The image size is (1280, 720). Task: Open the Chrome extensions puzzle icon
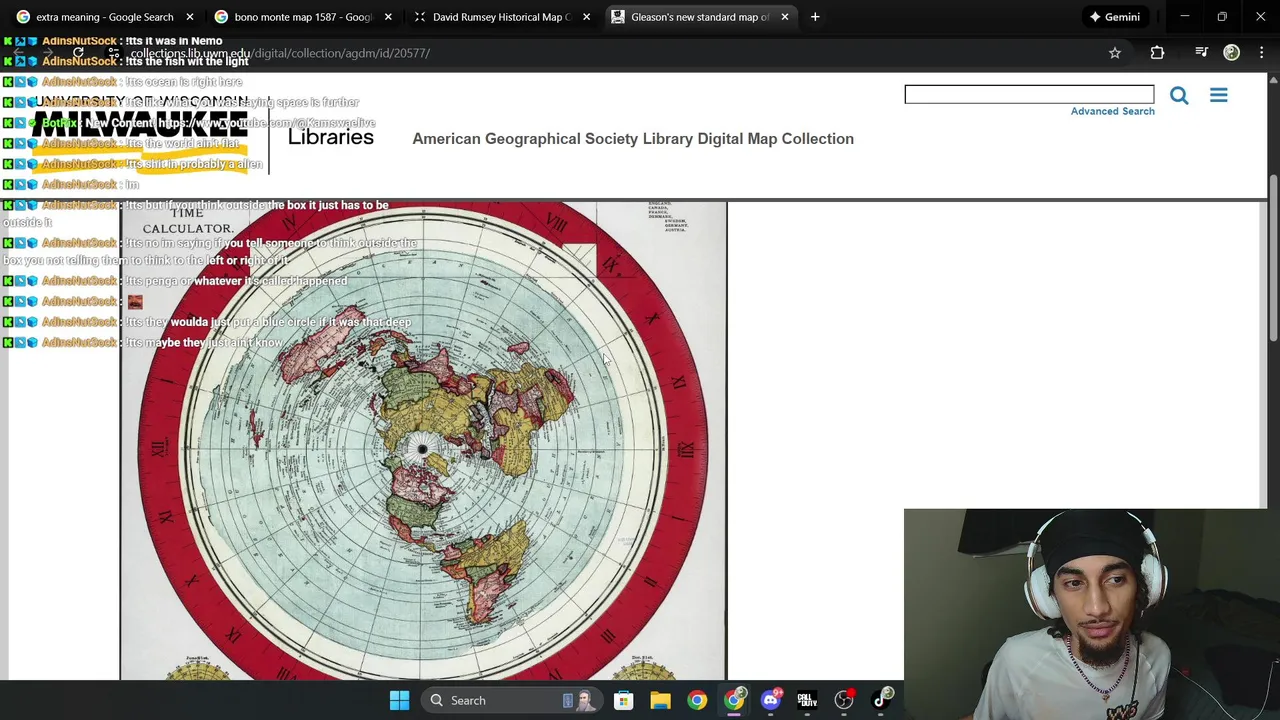point(1157,53)
